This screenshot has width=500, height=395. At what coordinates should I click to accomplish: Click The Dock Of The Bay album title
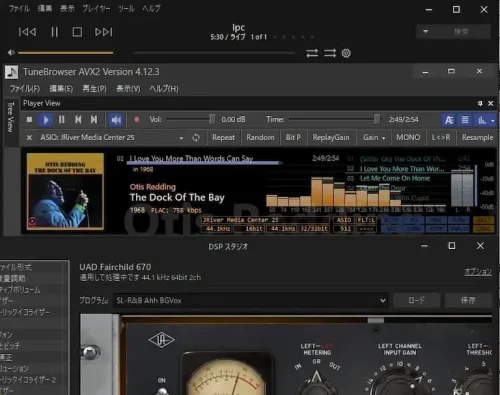[177, 198]
